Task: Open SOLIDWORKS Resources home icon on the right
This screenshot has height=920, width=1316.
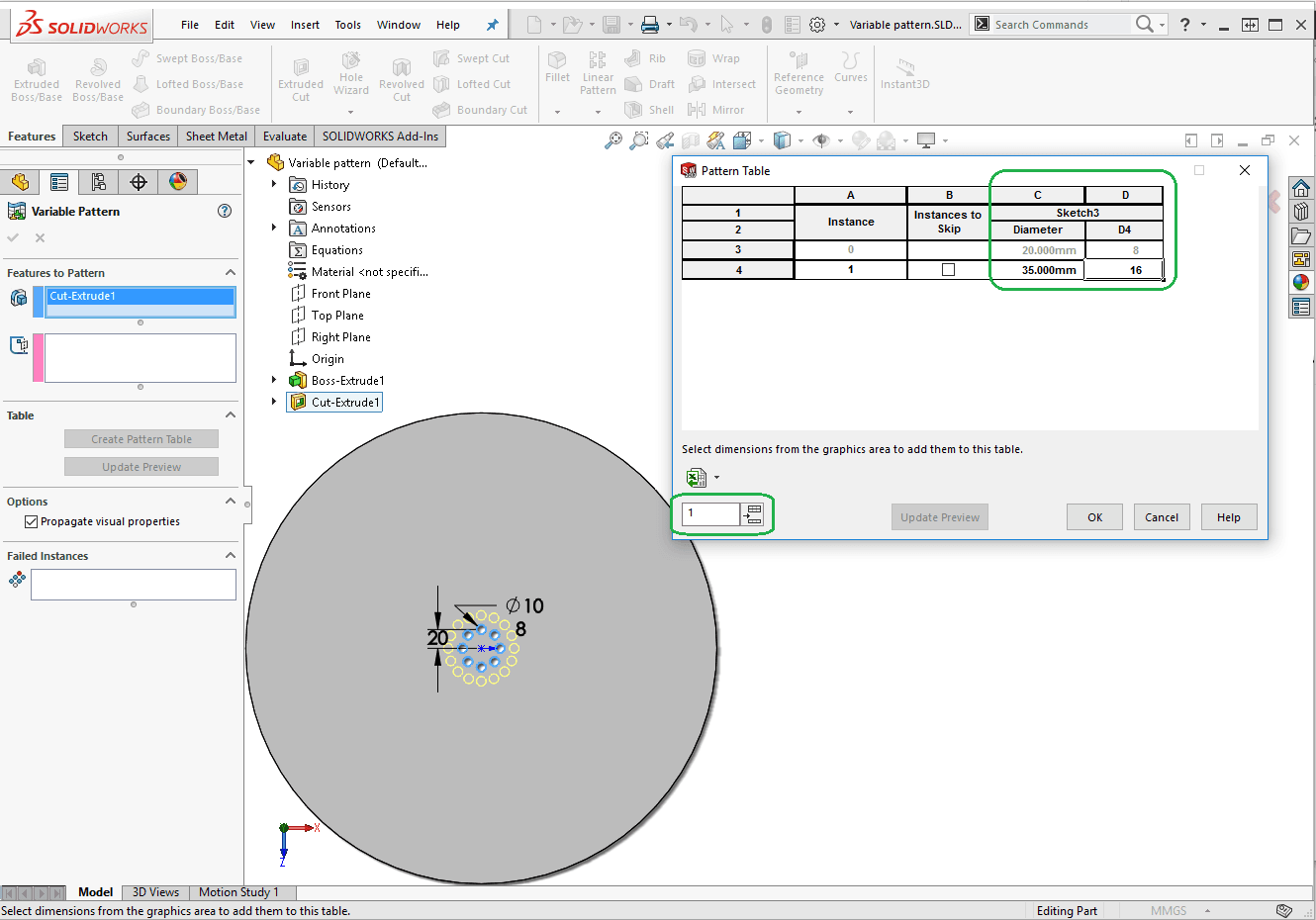Action: (1301, 188)
